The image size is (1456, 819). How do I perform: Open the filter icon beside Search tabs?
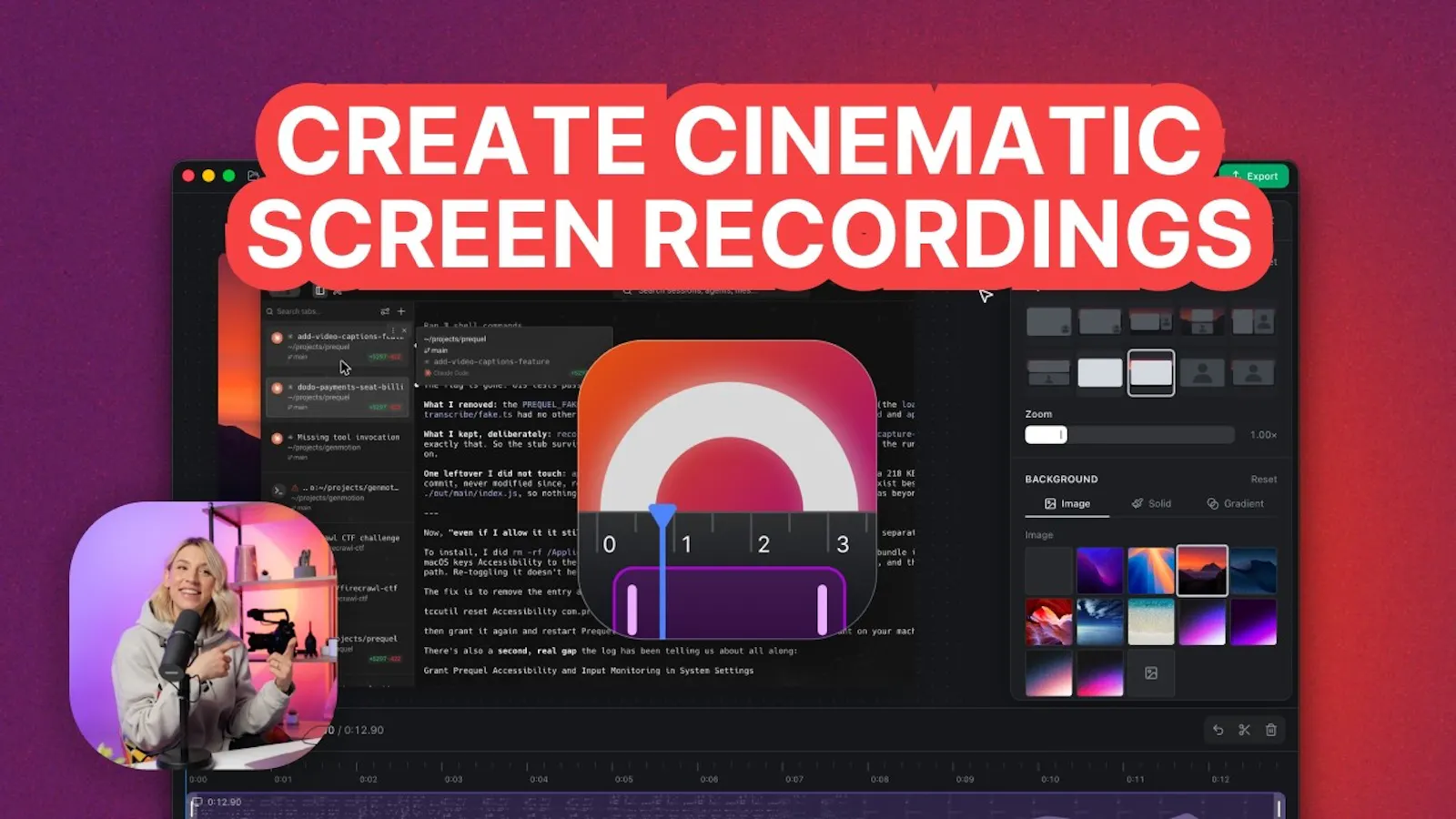385,311
